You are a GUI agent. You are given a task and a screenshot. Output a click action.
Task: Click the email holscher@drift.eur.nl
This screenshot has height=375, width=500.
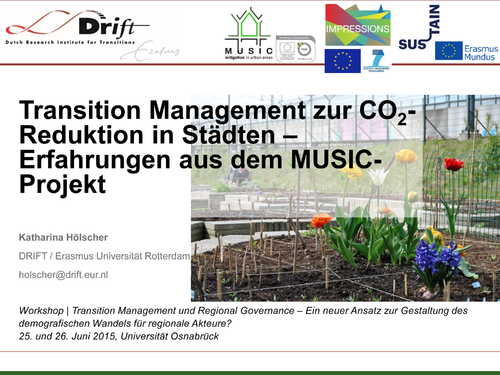pos(63,275)
